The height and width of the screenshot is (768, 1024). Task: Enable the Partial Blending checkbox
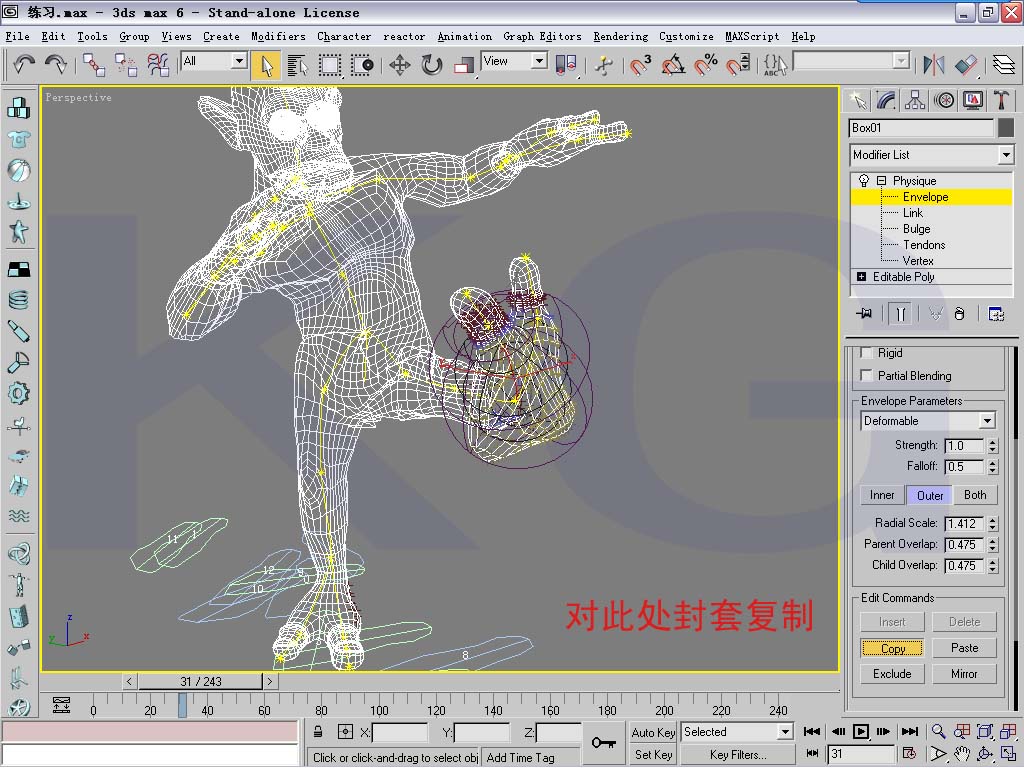867,376
